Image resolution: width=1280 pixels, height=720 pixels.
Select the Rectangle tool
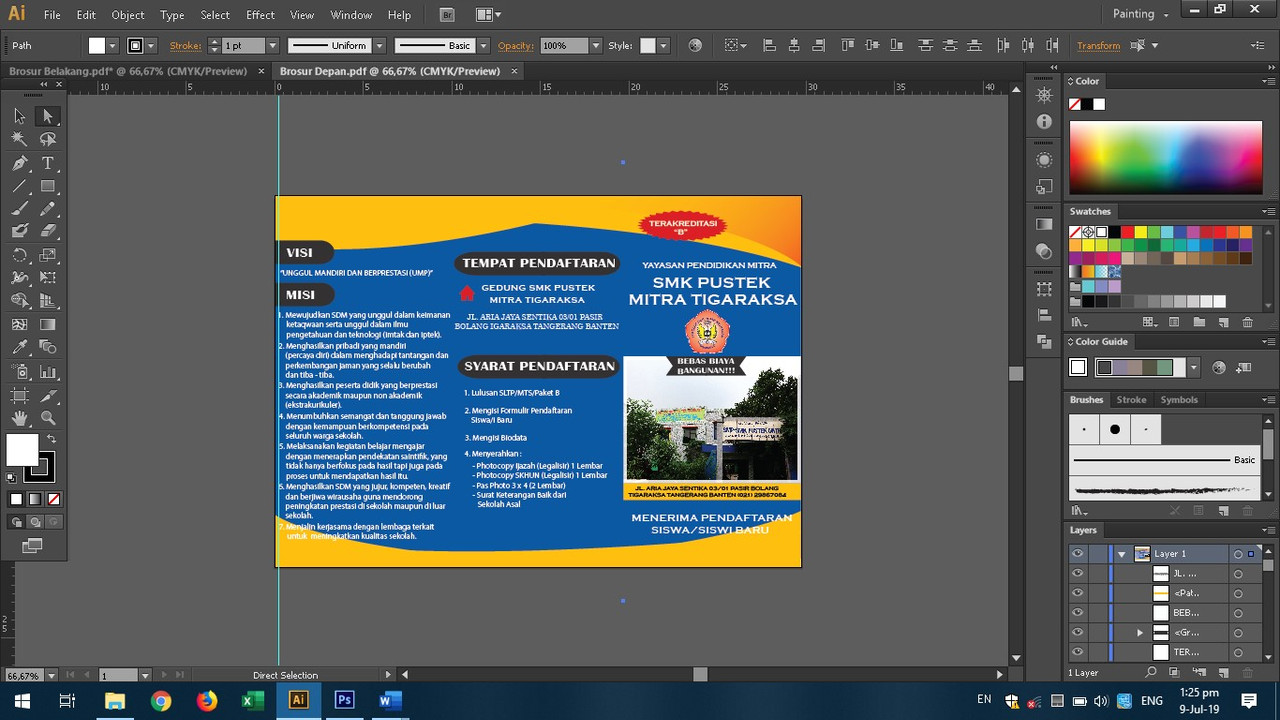click(x=47, y=186)
